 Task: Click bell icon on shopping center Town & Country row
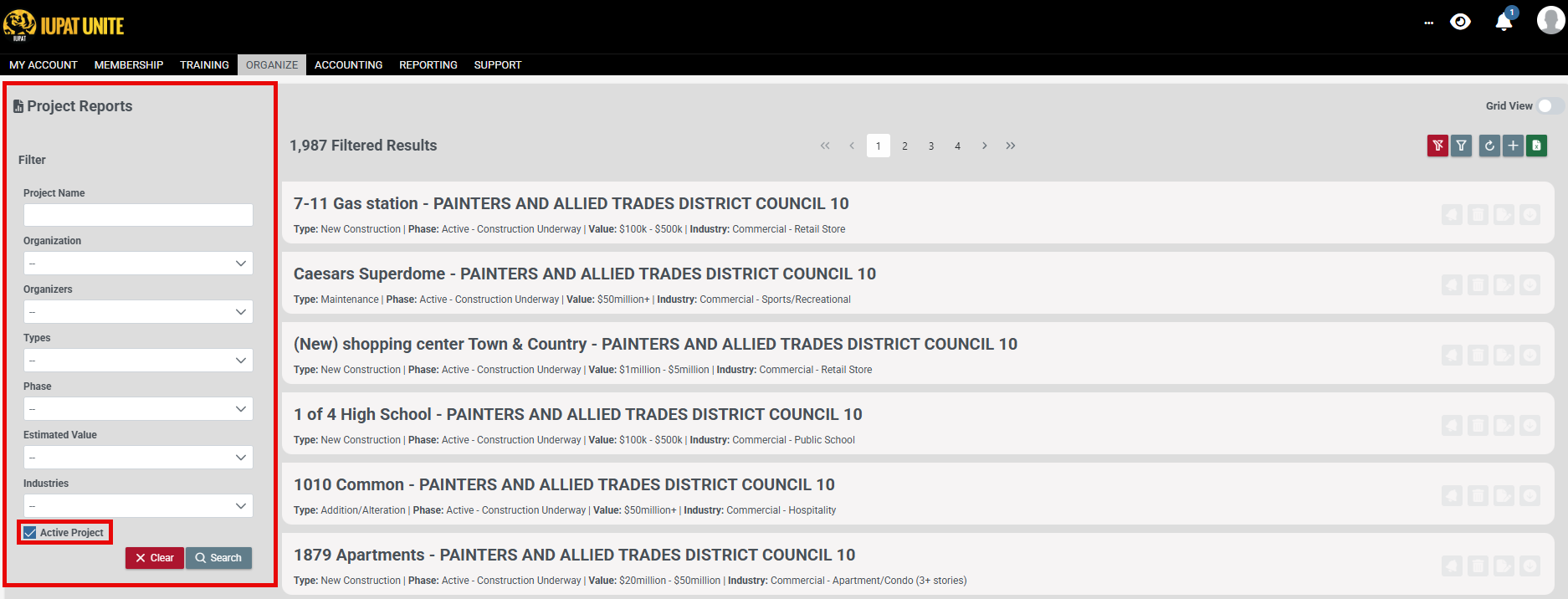1452,356
